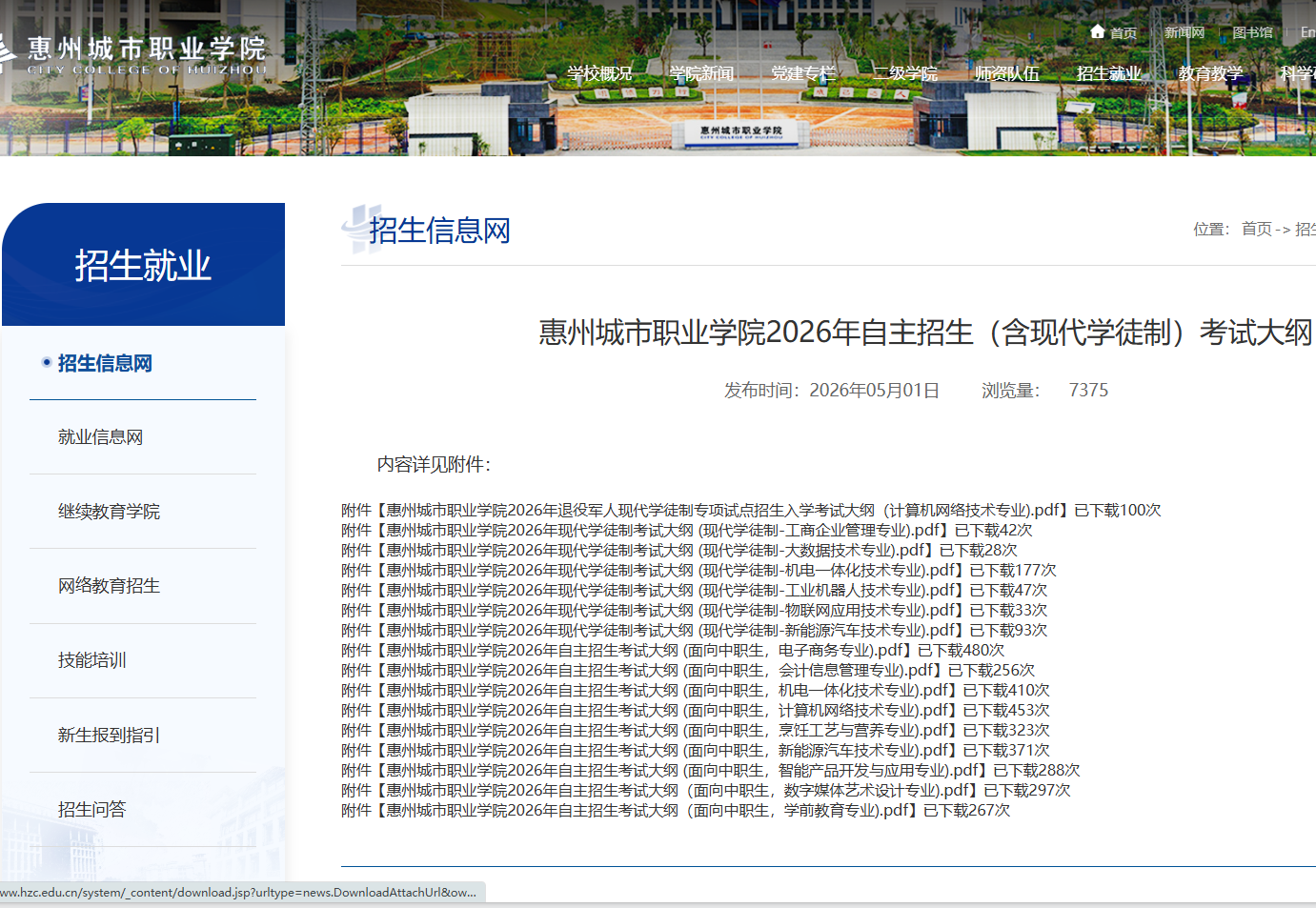Open the 教育教学 navigation menu
This screenshot has height=908, width=1316.
click(x=1211, y=73)
